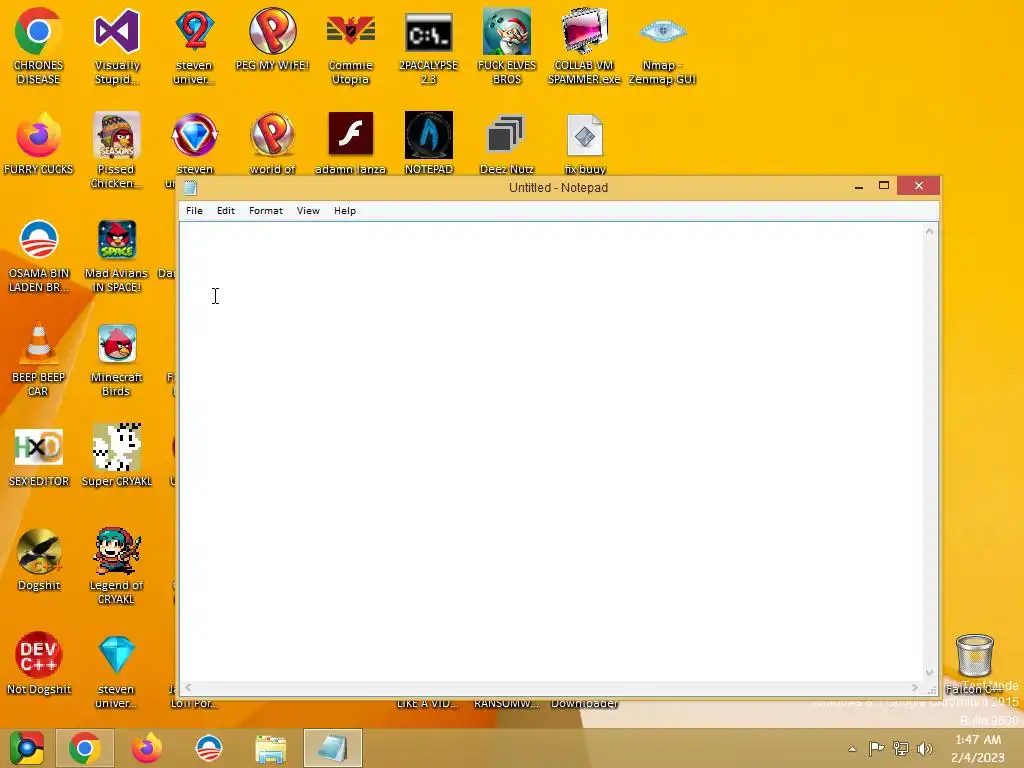Select the NOTEPAD desktop icon
The width and height of the screenshot is (1024, 768).
428,144
